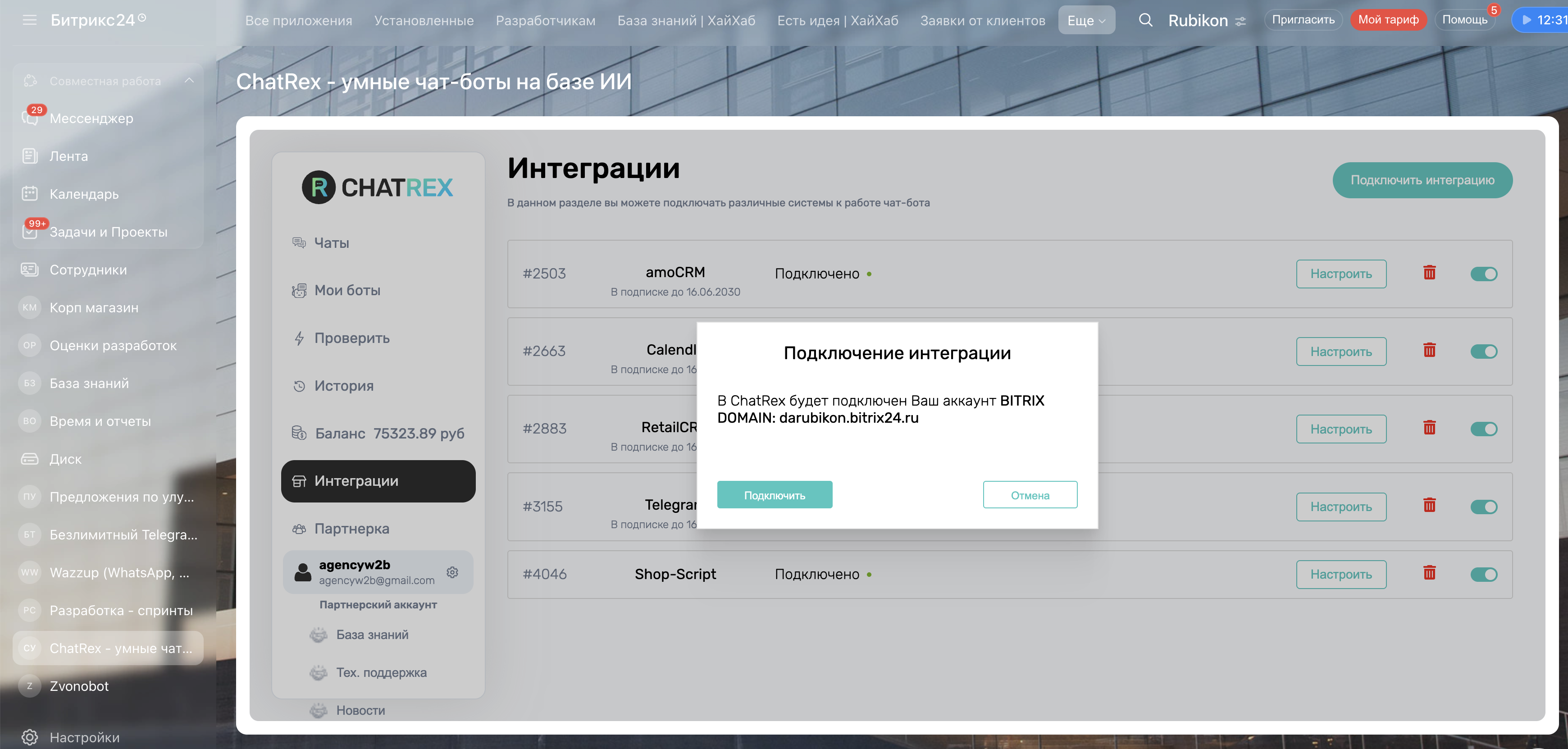
Task: Select Мои боты in ChatRex menu
Action: pyautogui.click(x=347, y=291)
